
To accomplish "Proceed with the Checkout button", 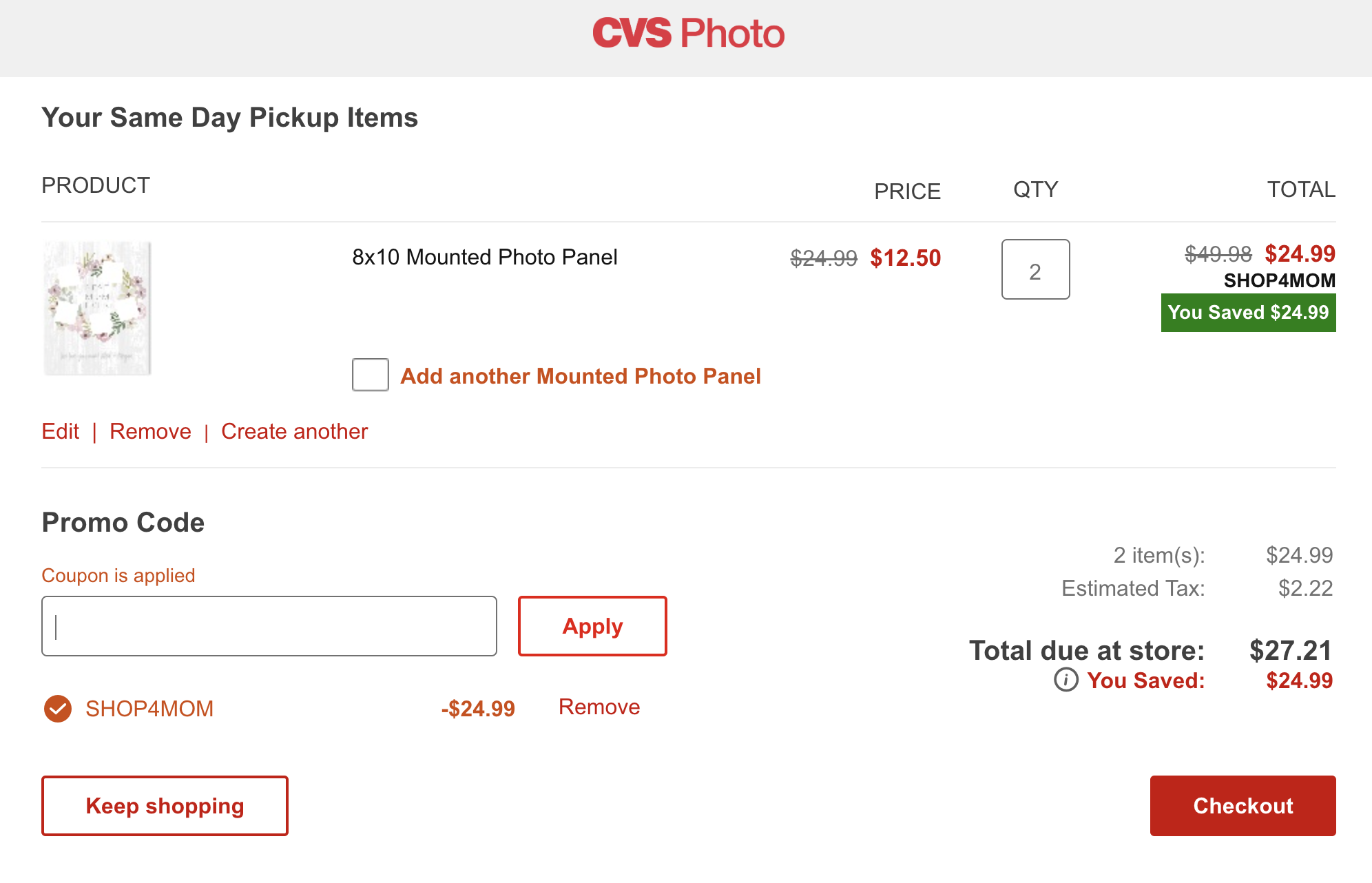I will (x=1243, y=806).
